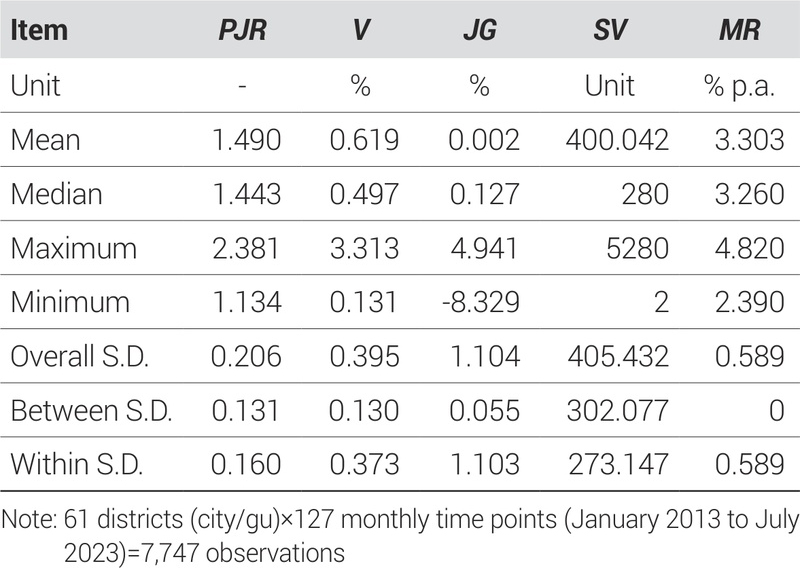This screenshot has height=568, width=800.
Task: Select the % p.a. unit cell
Action: [741, 85]
